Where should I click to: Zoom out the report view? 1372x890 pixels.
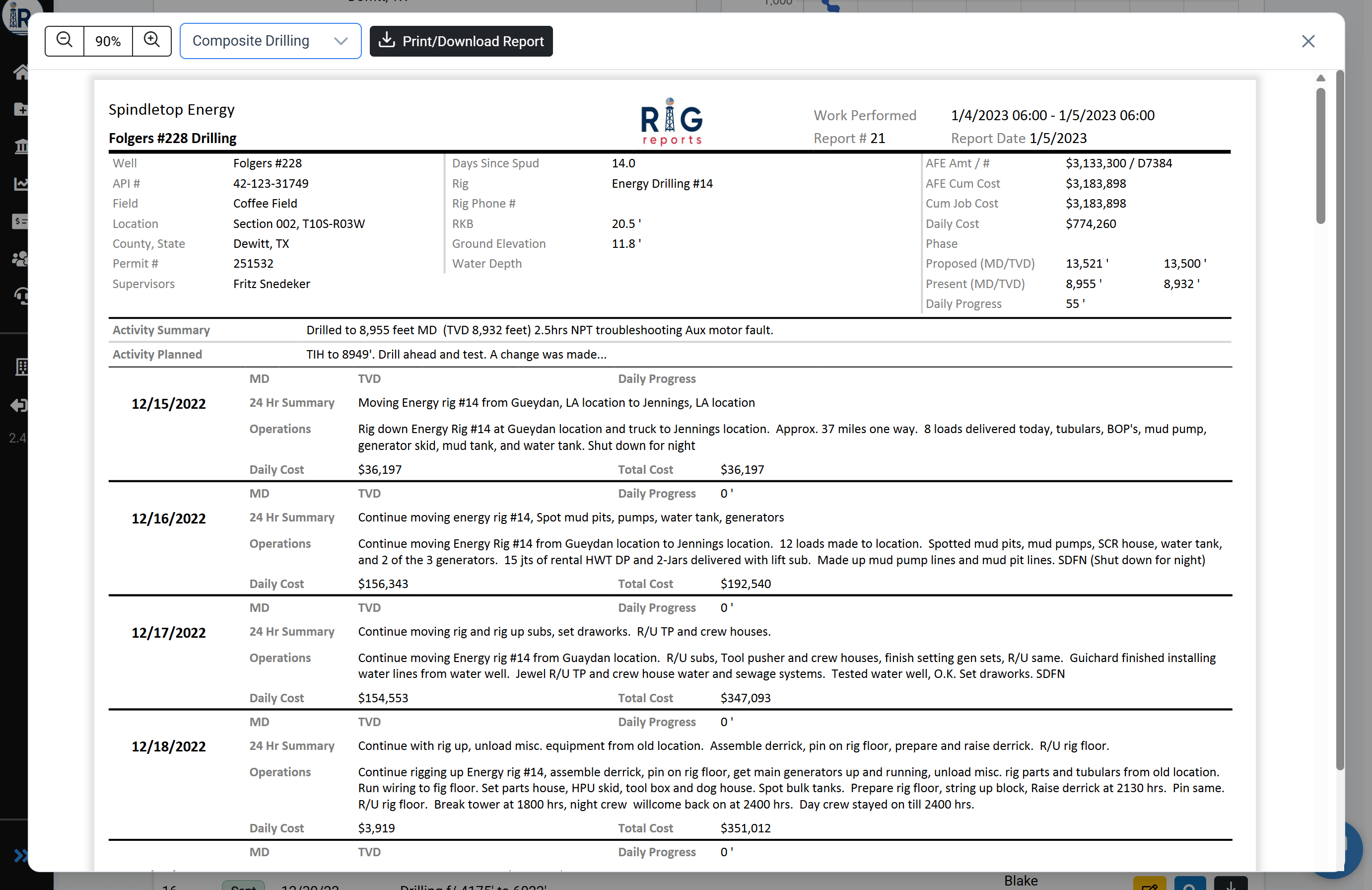[65, 41]
